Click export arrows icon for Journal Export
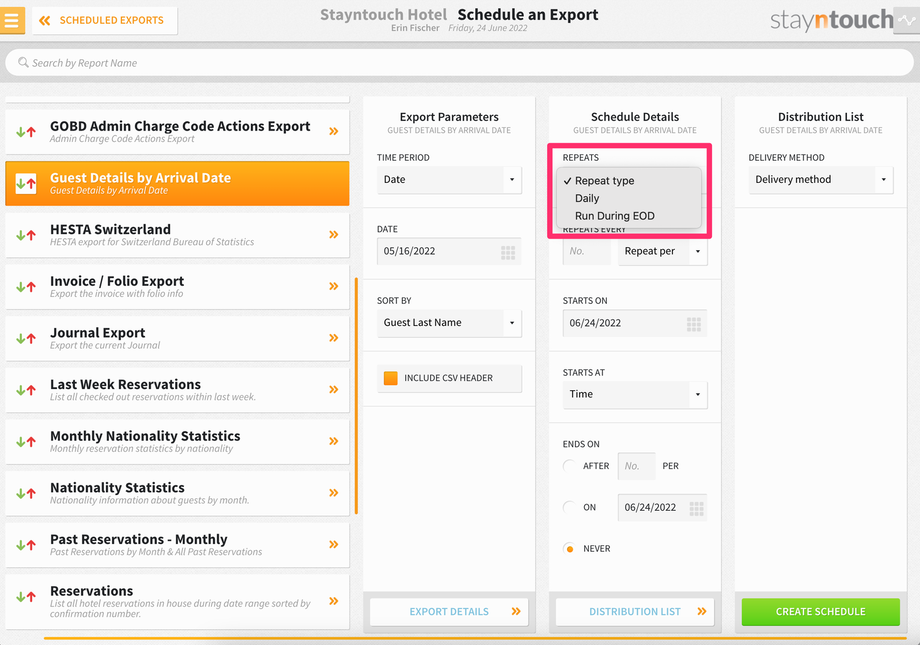The height and width of the screenshot is (645, 920). click(x=26, y=339)
